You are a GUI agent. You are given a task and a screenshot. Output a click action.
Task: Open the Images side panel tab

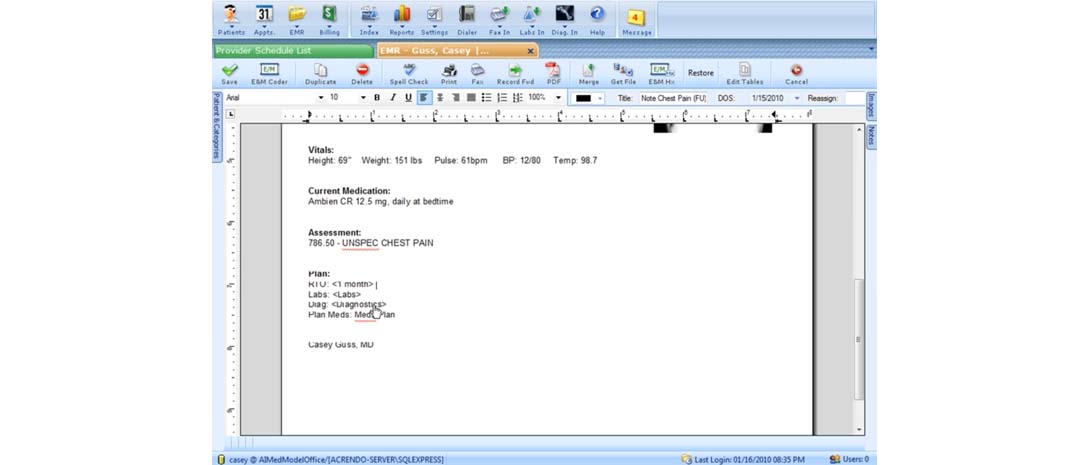[871, 104]
